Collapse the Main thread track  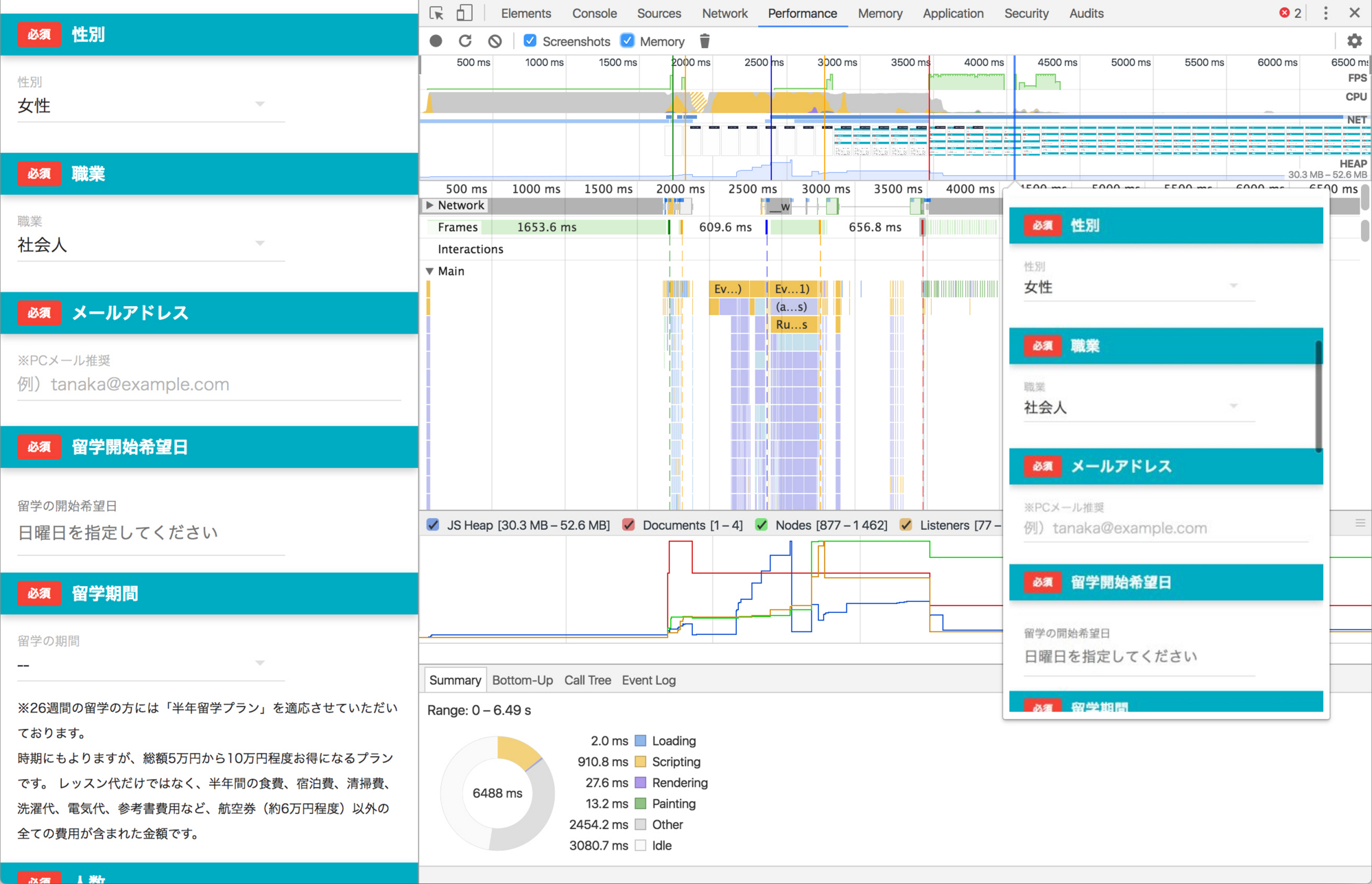coord(429,271)
